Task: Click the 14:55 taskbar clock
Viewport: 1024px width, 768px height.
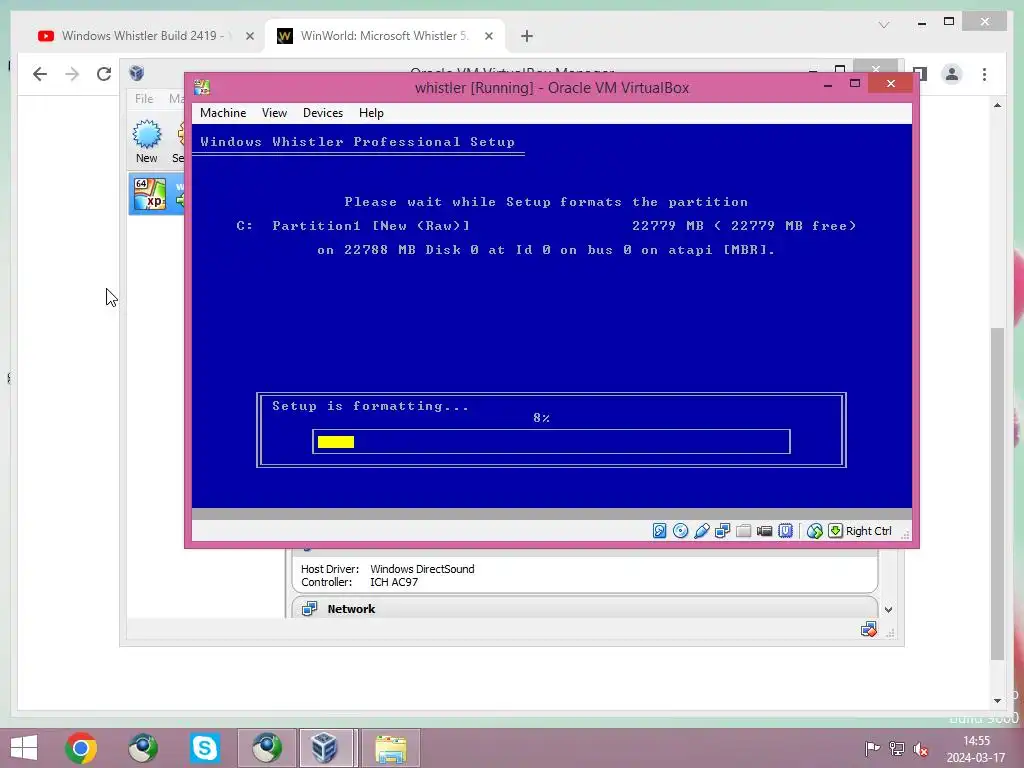Action: click(976, 741)
